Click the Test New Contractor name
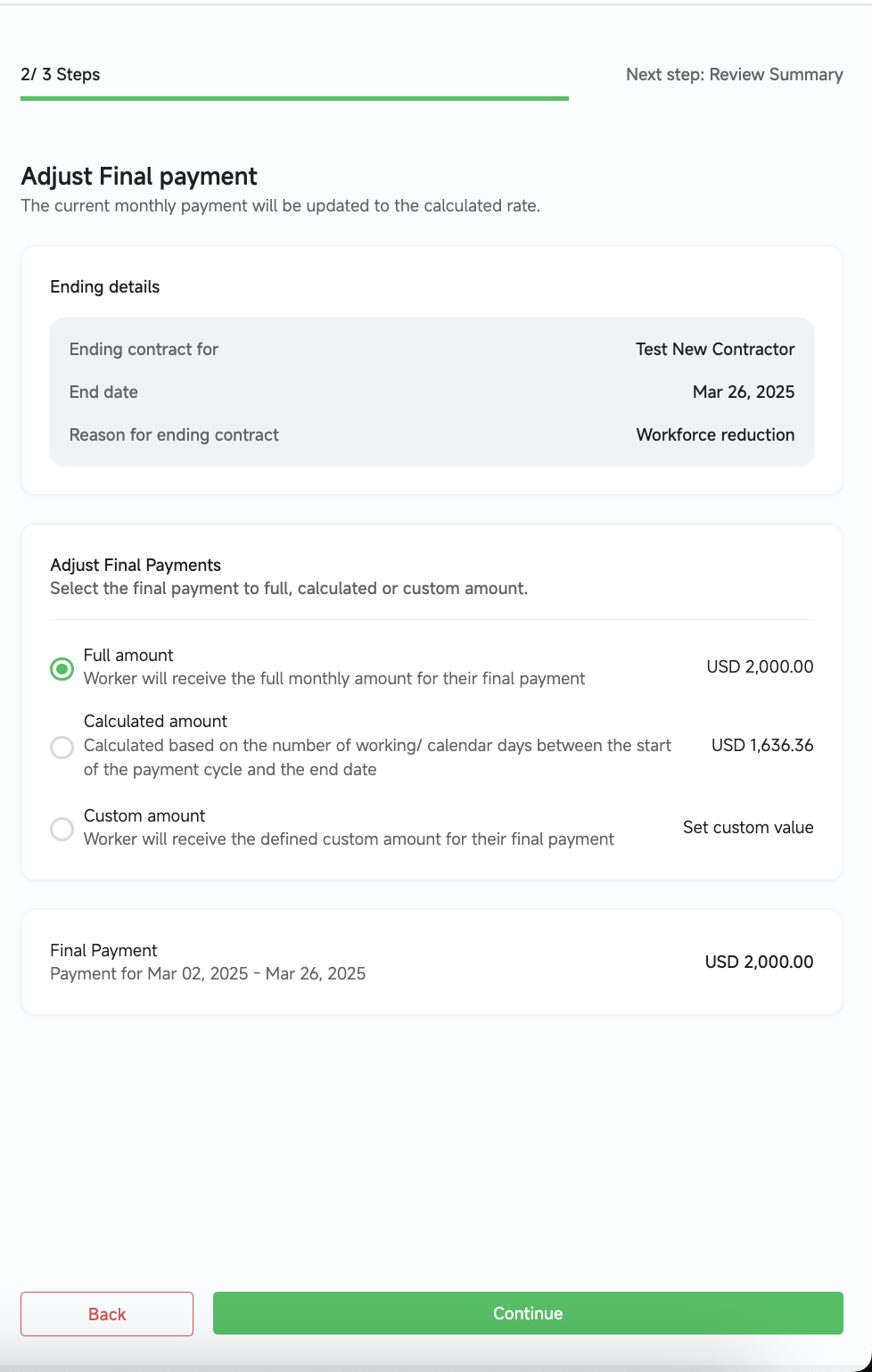 [x=715, y=349]
